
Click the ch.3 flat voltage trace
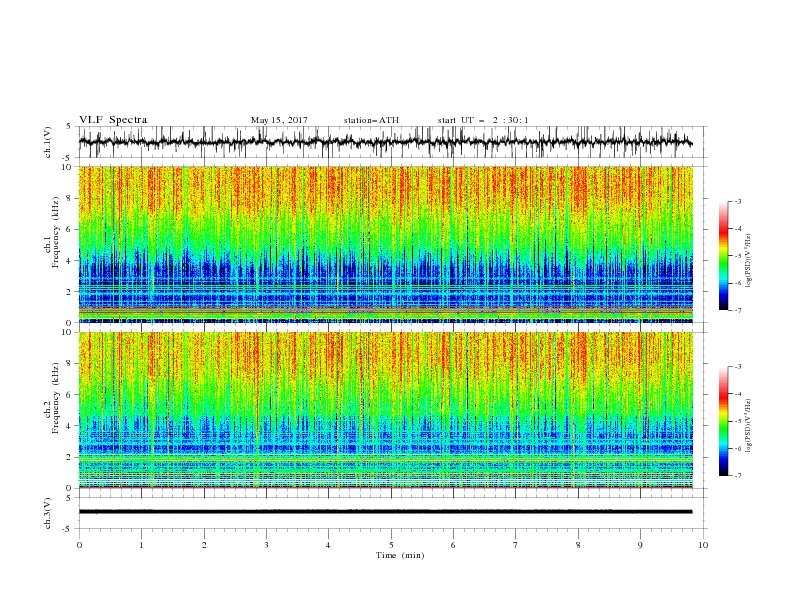pyautogui.click(x=385, y=512)
